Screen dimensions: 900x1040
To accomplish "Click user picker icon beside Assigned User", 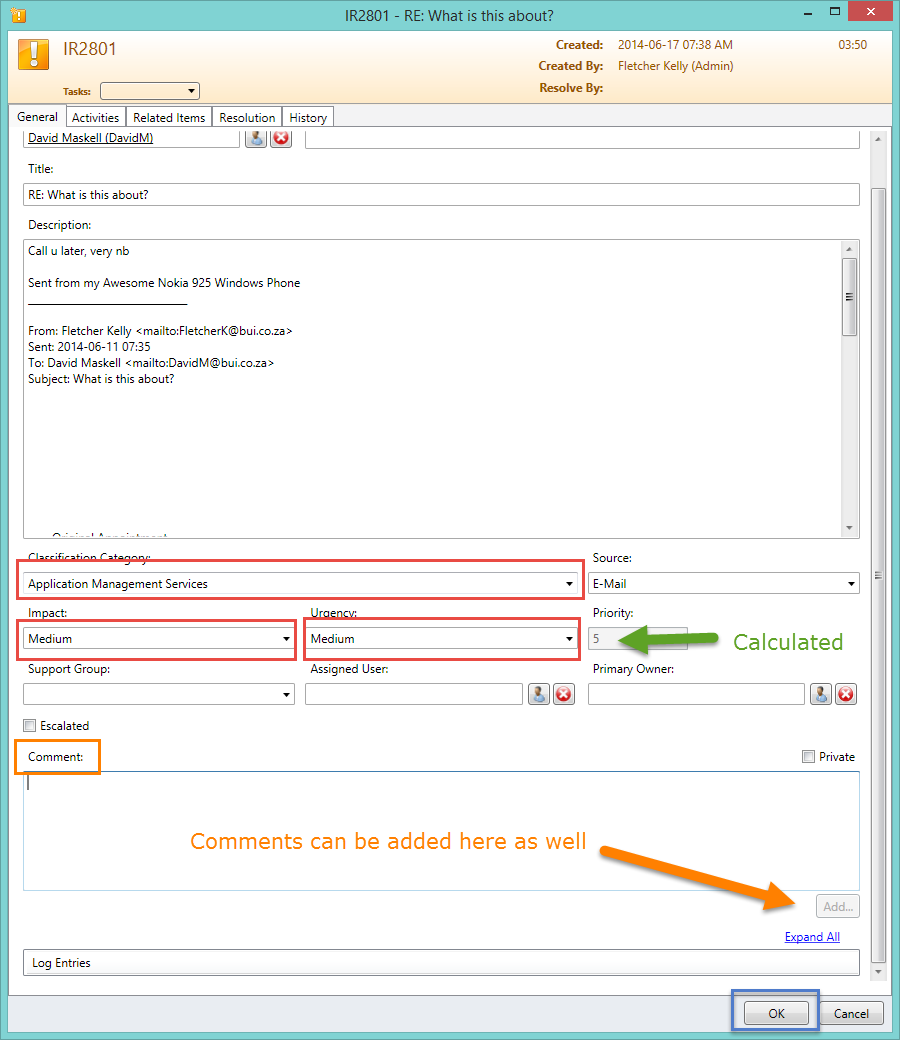I will point(539,694).
